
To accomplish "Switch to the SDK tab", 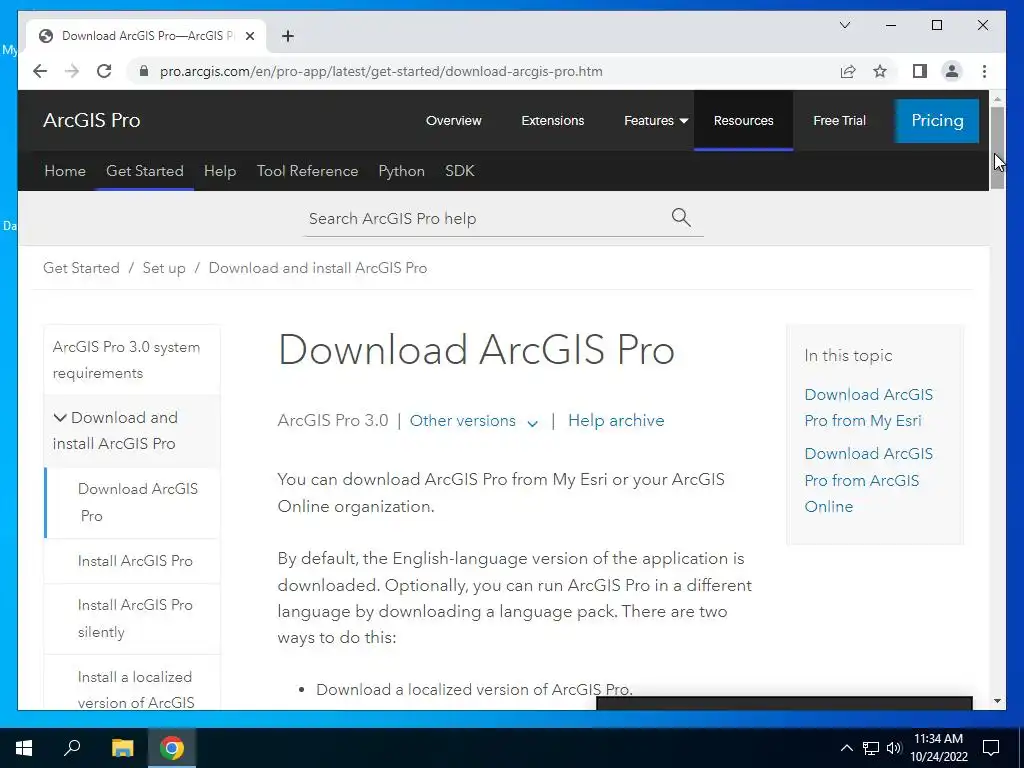I will coord(459,171).
